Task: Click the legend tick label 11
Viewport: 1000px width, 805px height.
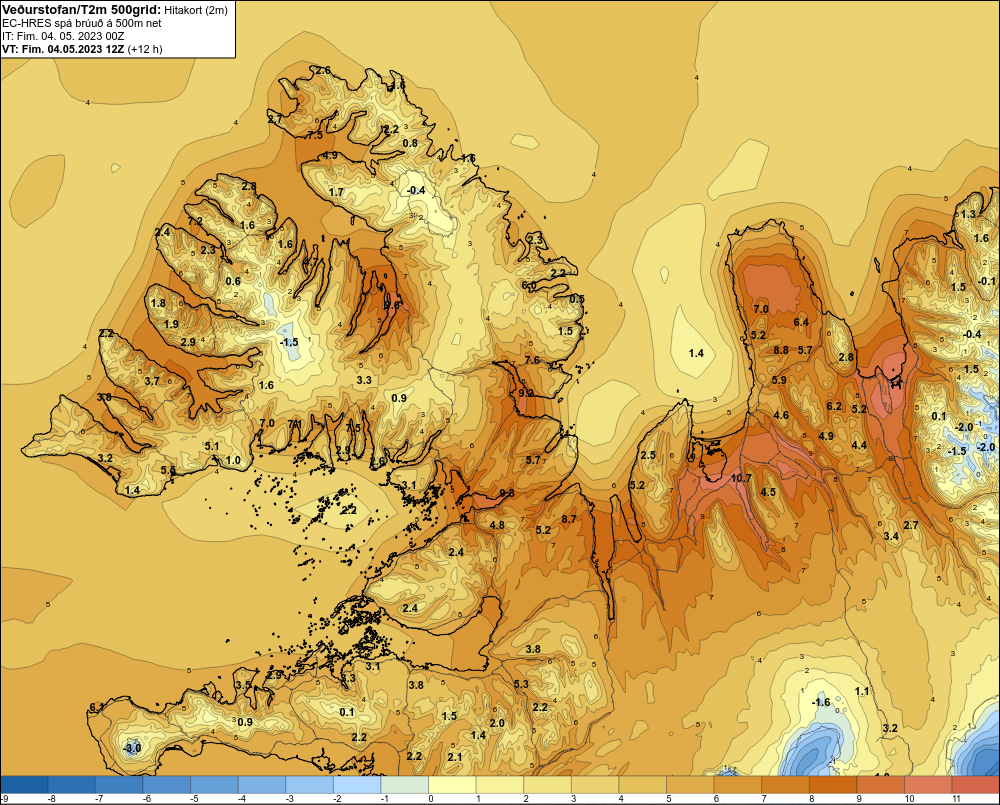Action: [x=956, y=799]
